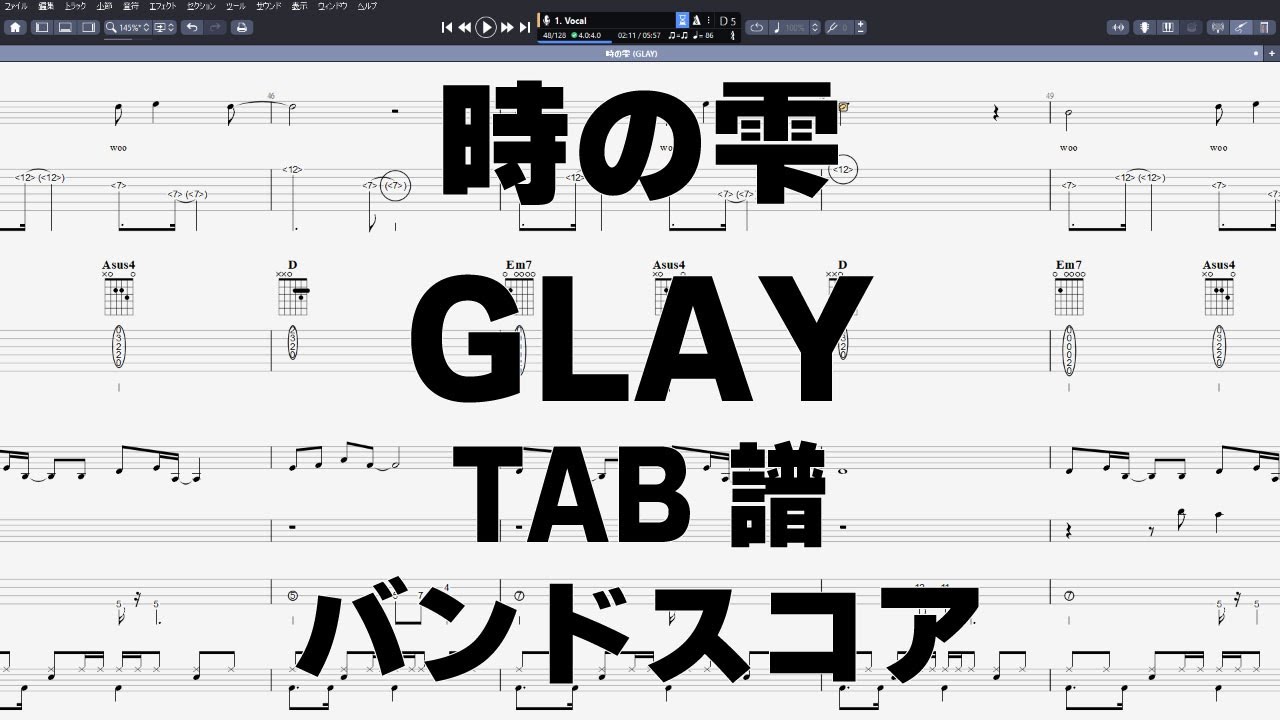Toggle loop playback mode
This screenshot has height=720, width=1280.
pos(757,27)
